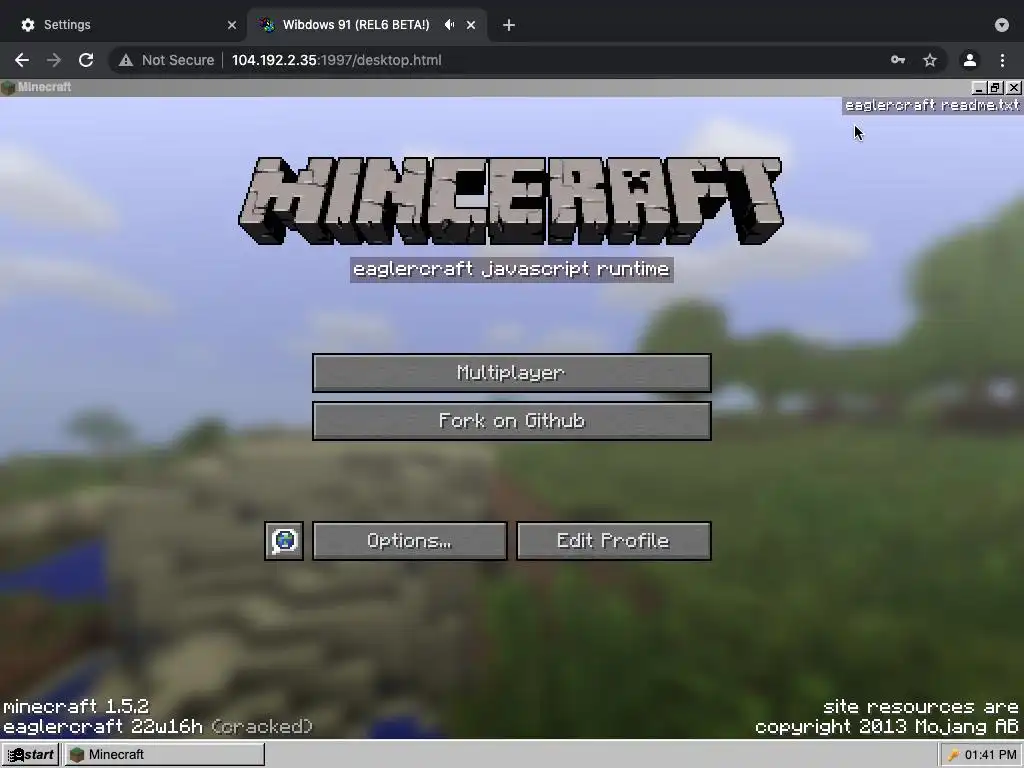Screen dimensions: 1024x768
Task: Click eaglercraft 22w16h (cracked) text
Action: point(158,726)
